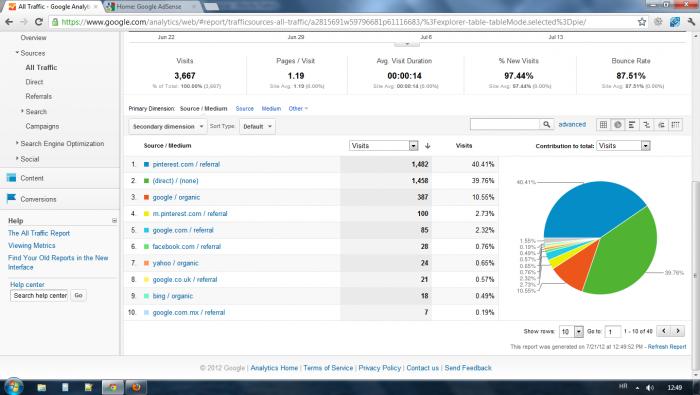700x395 pixels.
Task: Switch to the Home Google AdSense tab
Action: (x=151, y=7)
